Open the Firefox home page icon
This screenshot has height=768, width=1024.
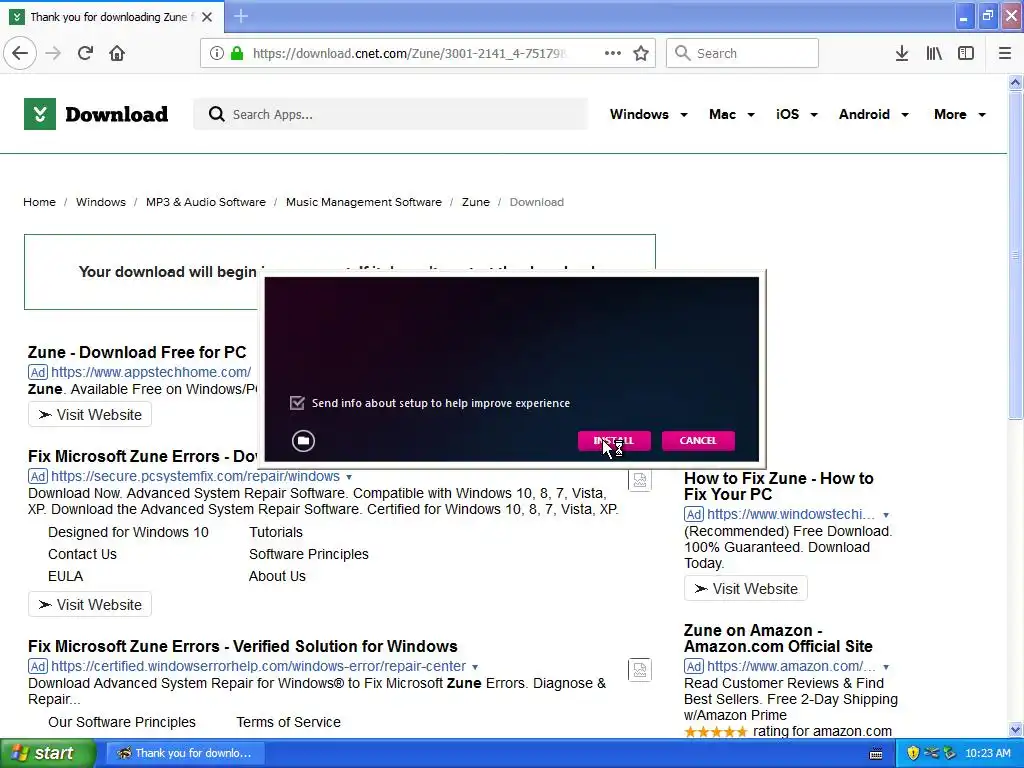[x=117, y=53]
